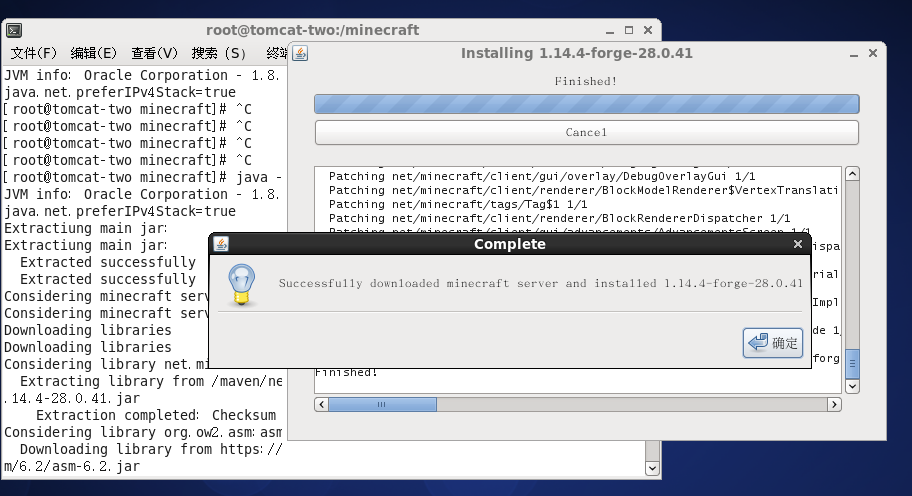The image size is (912, 496).
Task: Click the terminal icon in title bar
Action: point(14,30)
